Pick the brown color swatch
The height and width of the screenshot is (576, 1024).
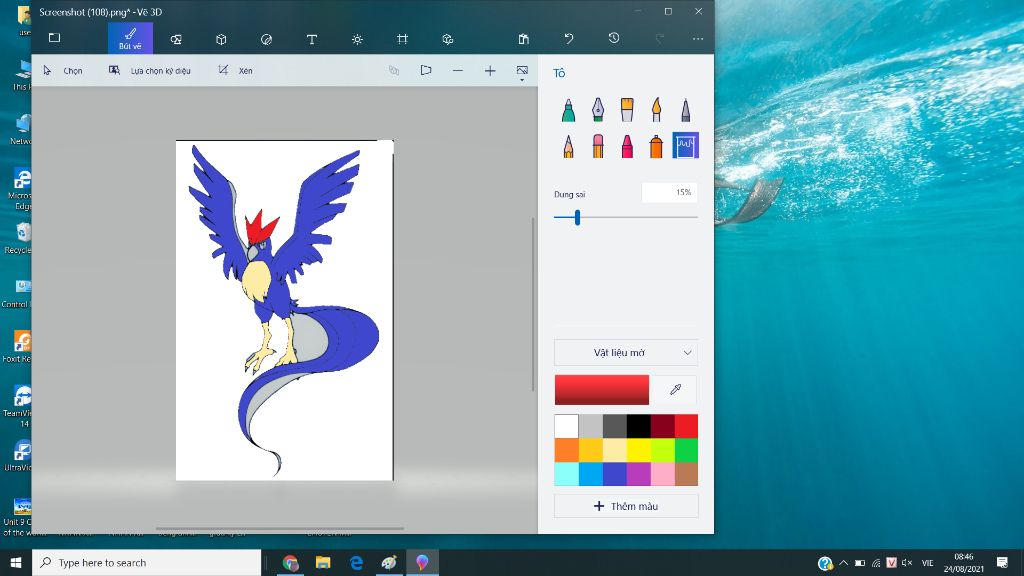(x=686, y=473)
